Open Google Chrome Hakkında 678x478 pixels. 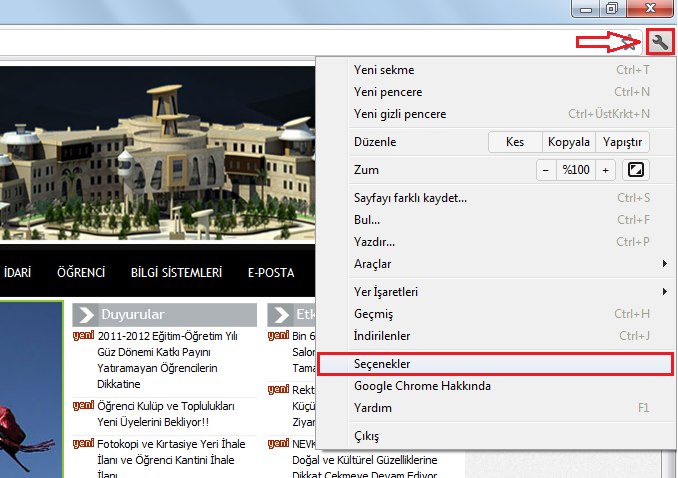pyautogui.click(x=422, y=386)
